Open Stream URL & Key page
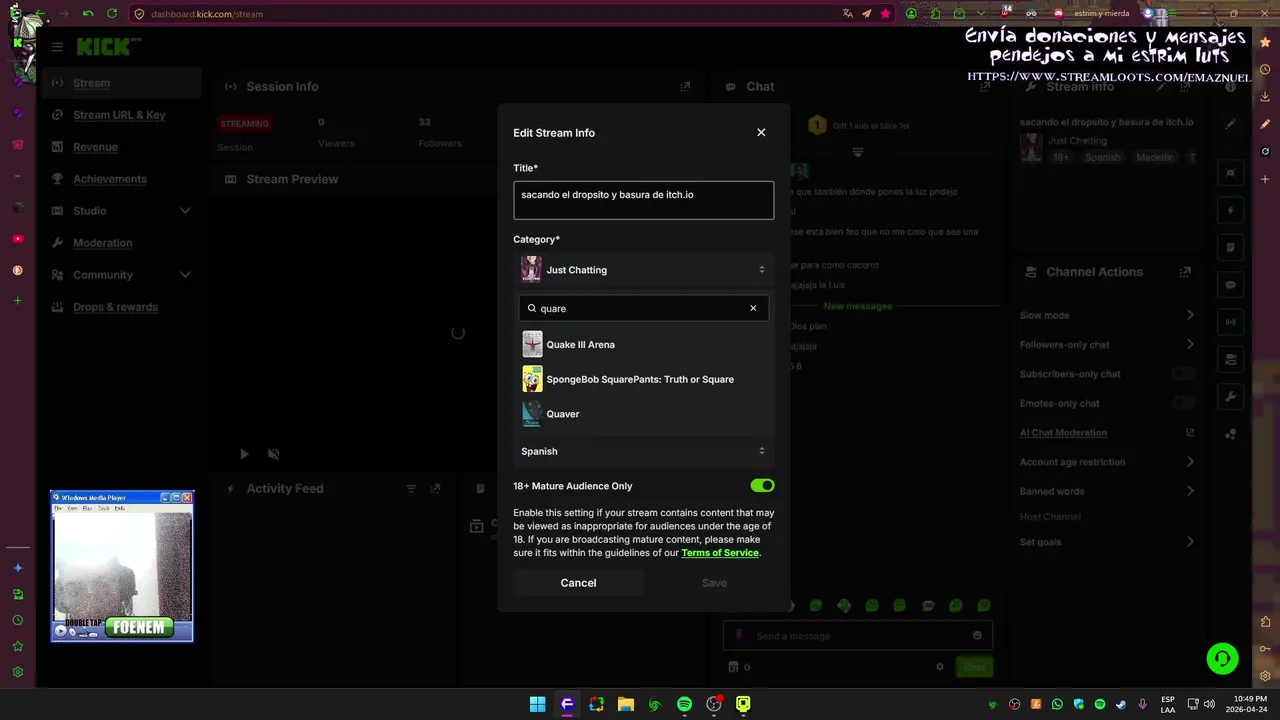Viewport: 1280px width, 720px height. click(x=119, y=115)
